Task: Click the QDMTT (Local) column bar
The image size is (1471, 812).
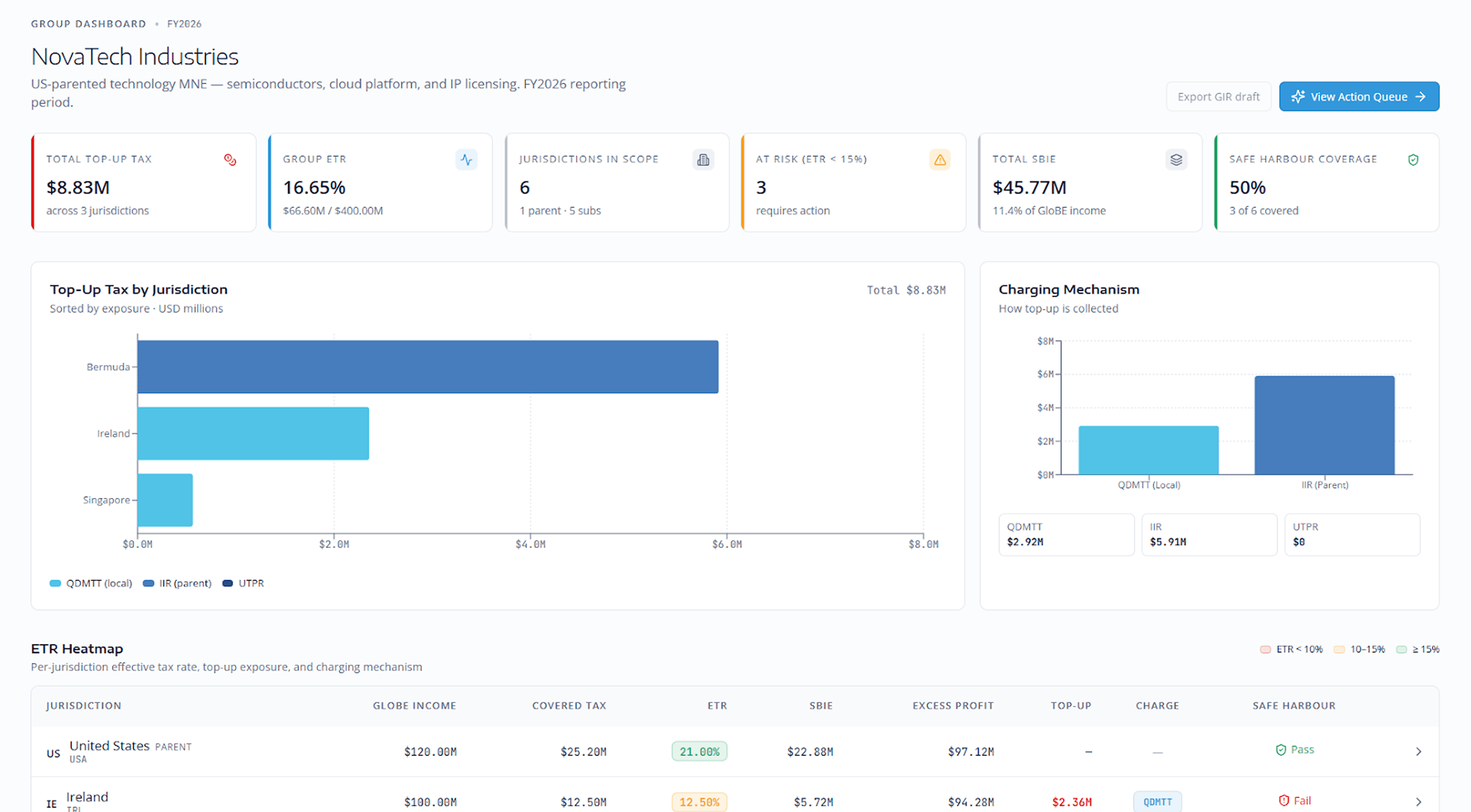Action: 1149,450
